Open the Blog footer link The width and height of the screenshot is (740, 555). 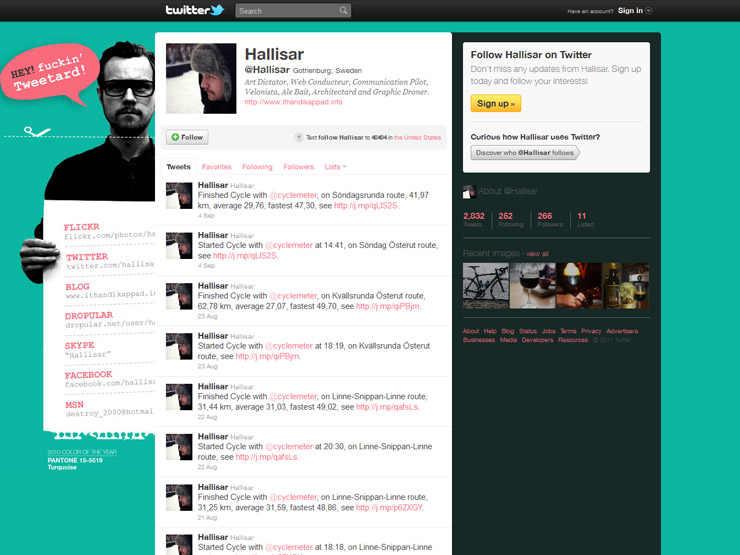pos(508,331)
